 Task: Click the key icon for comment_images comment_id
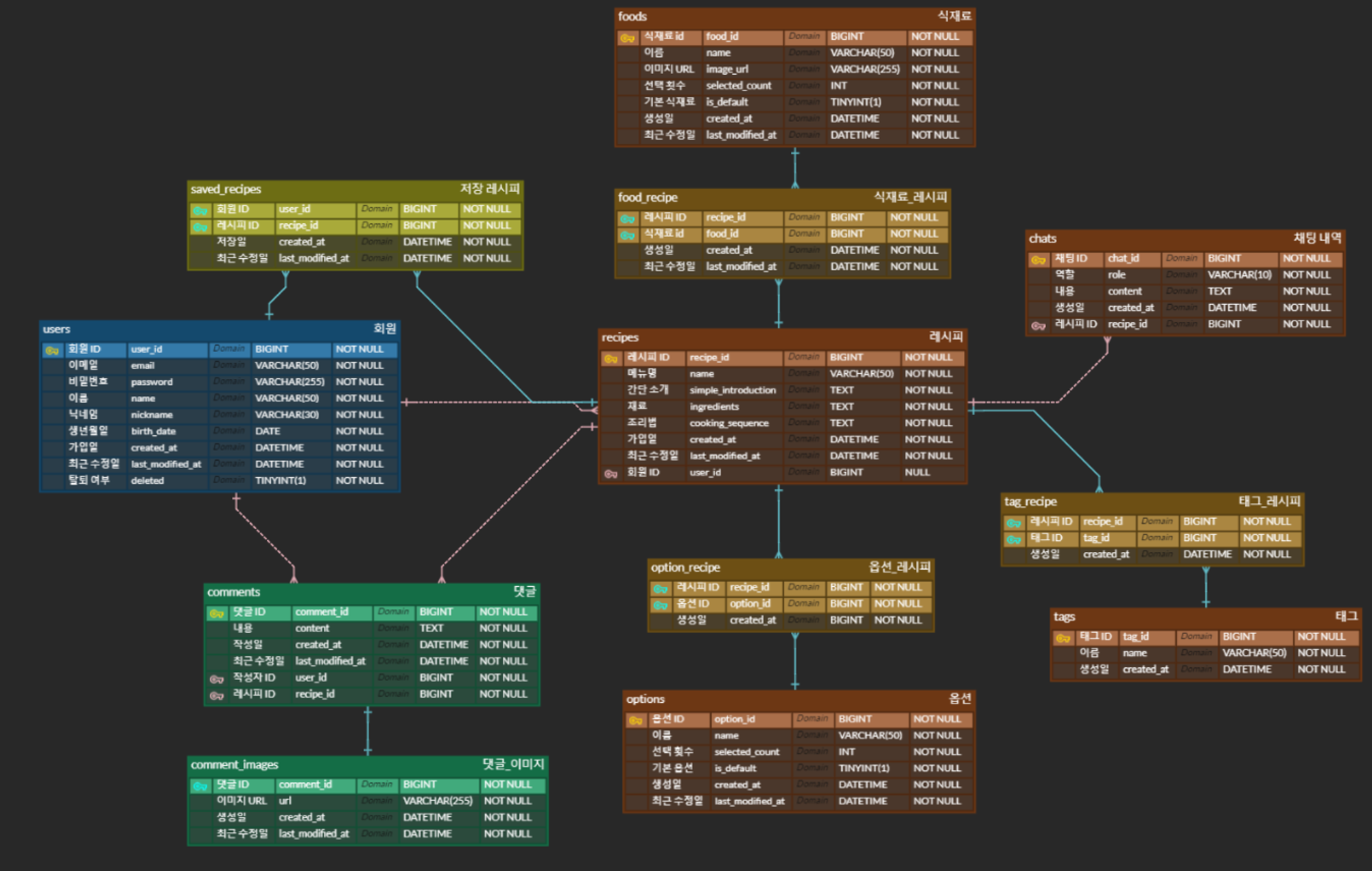pos(200,786)
